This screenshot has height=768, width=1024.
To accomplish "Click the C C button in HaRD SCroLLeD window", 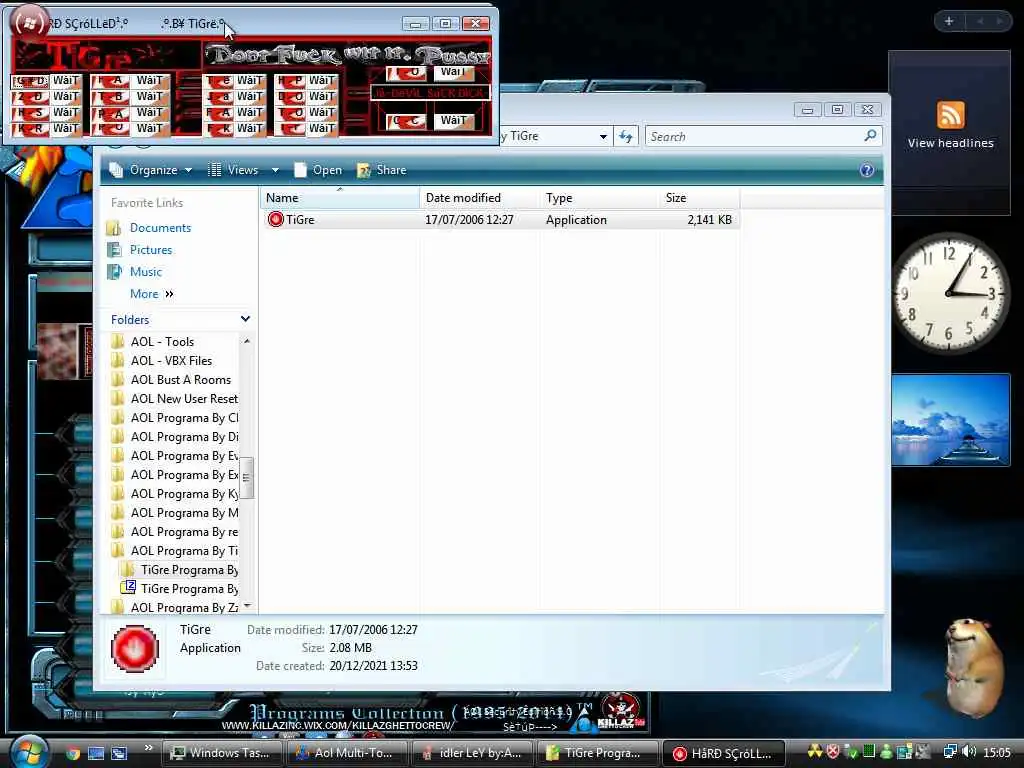I will [406, 121].
